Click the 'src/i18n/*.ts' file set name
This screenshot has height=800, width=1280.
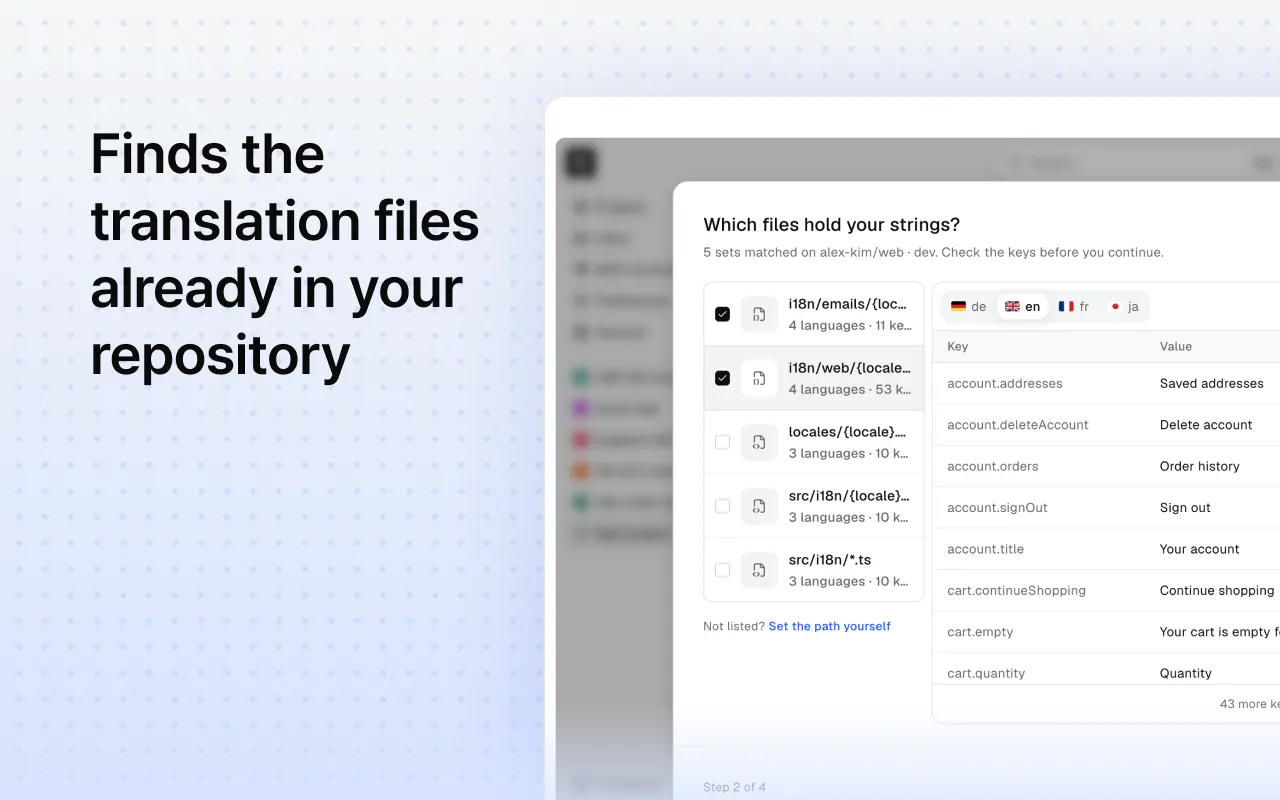point(829,560)
